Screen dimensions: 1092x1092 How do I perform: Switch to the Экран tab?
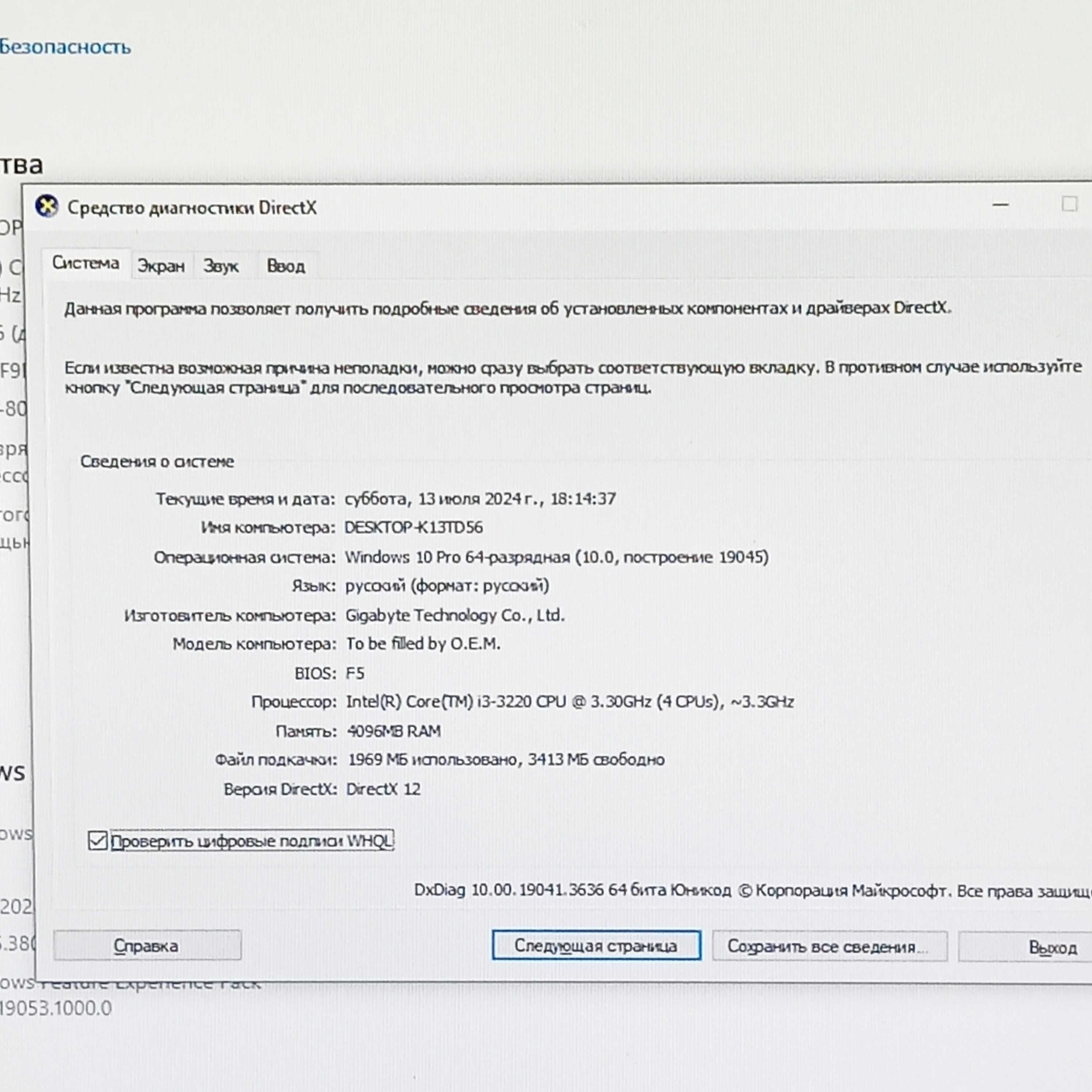(161, 266)
